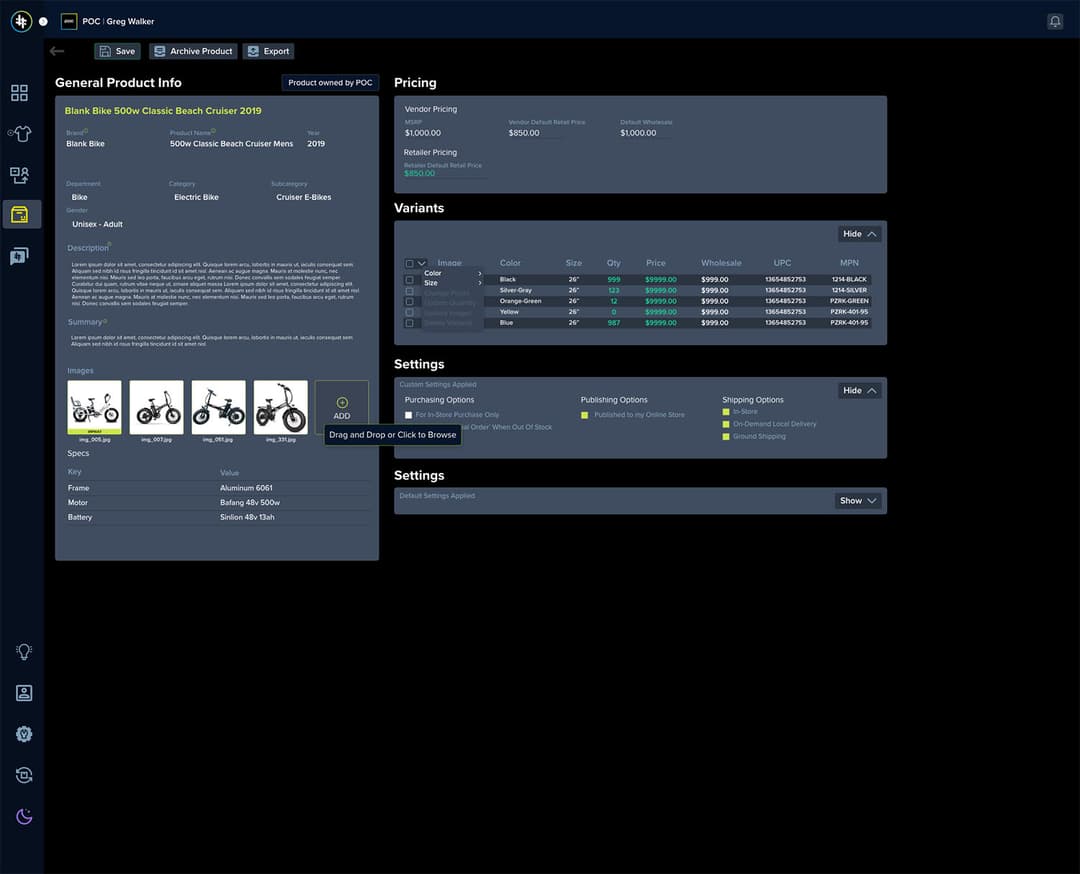The image size is (1080, 874).
Task: Click the notification bell icon
Action: click(1054, 21)
